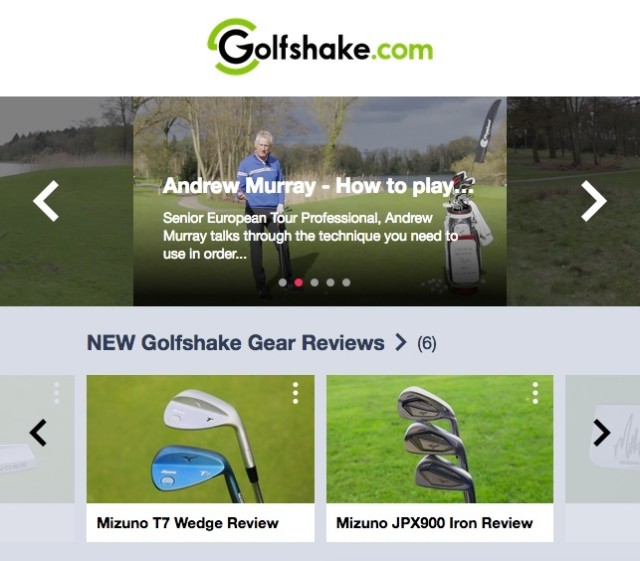The image size is (640, 561).
Task: Show next gear review cards
Action: [x=601, y=432]
